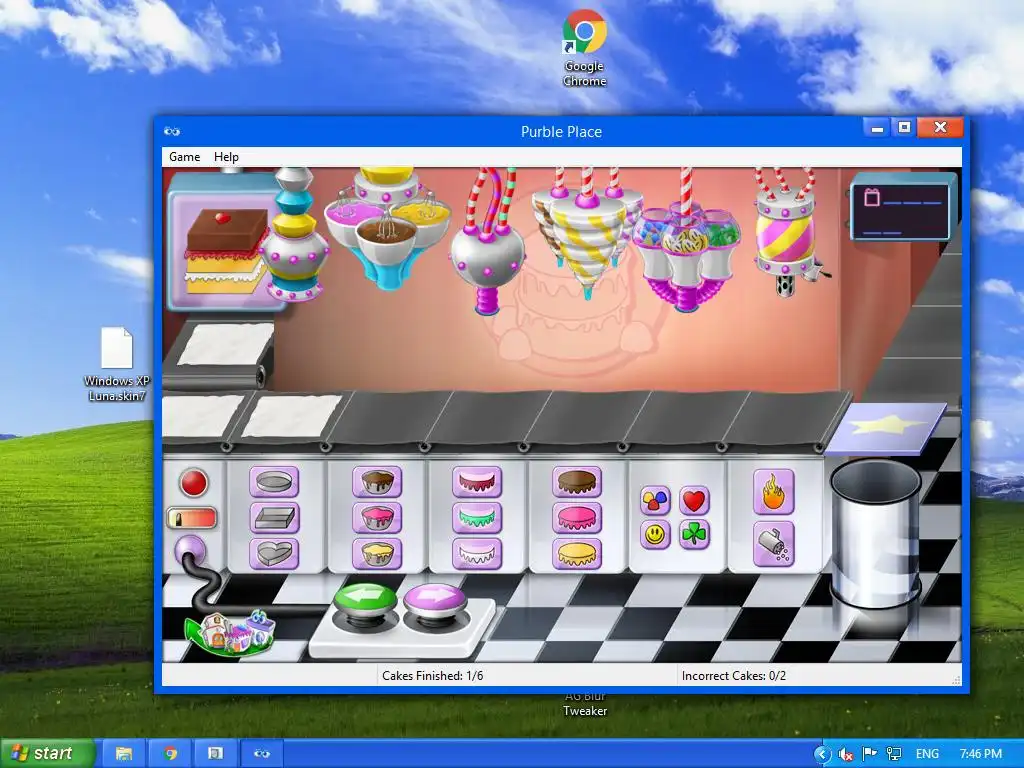Open the third taskbar app icon
The height and width of the screenshot is (768, 1024).
tap(215, 754)
